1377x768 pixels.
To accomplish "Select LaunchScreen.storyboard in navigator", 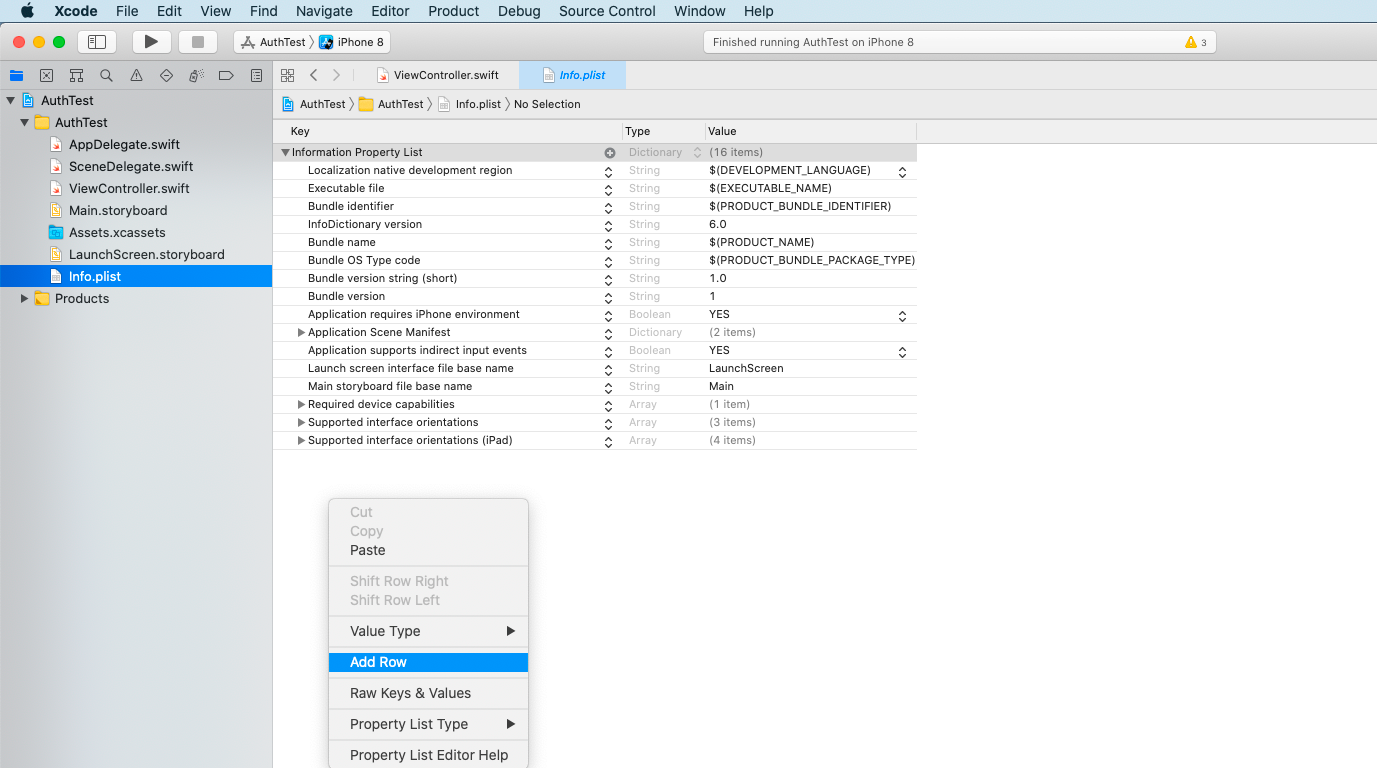I will point(146,254).
